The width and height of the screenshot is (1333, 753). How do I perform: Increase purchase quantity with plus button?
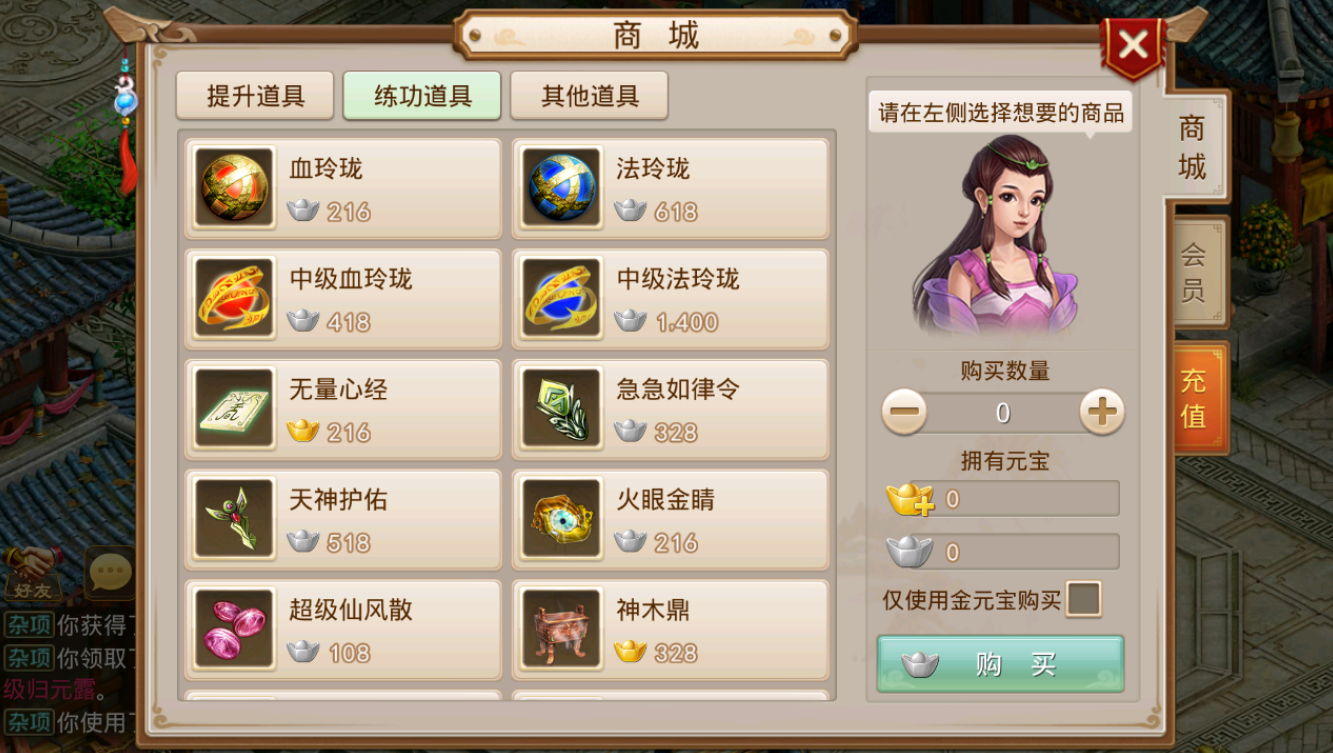coord(1102,412)
